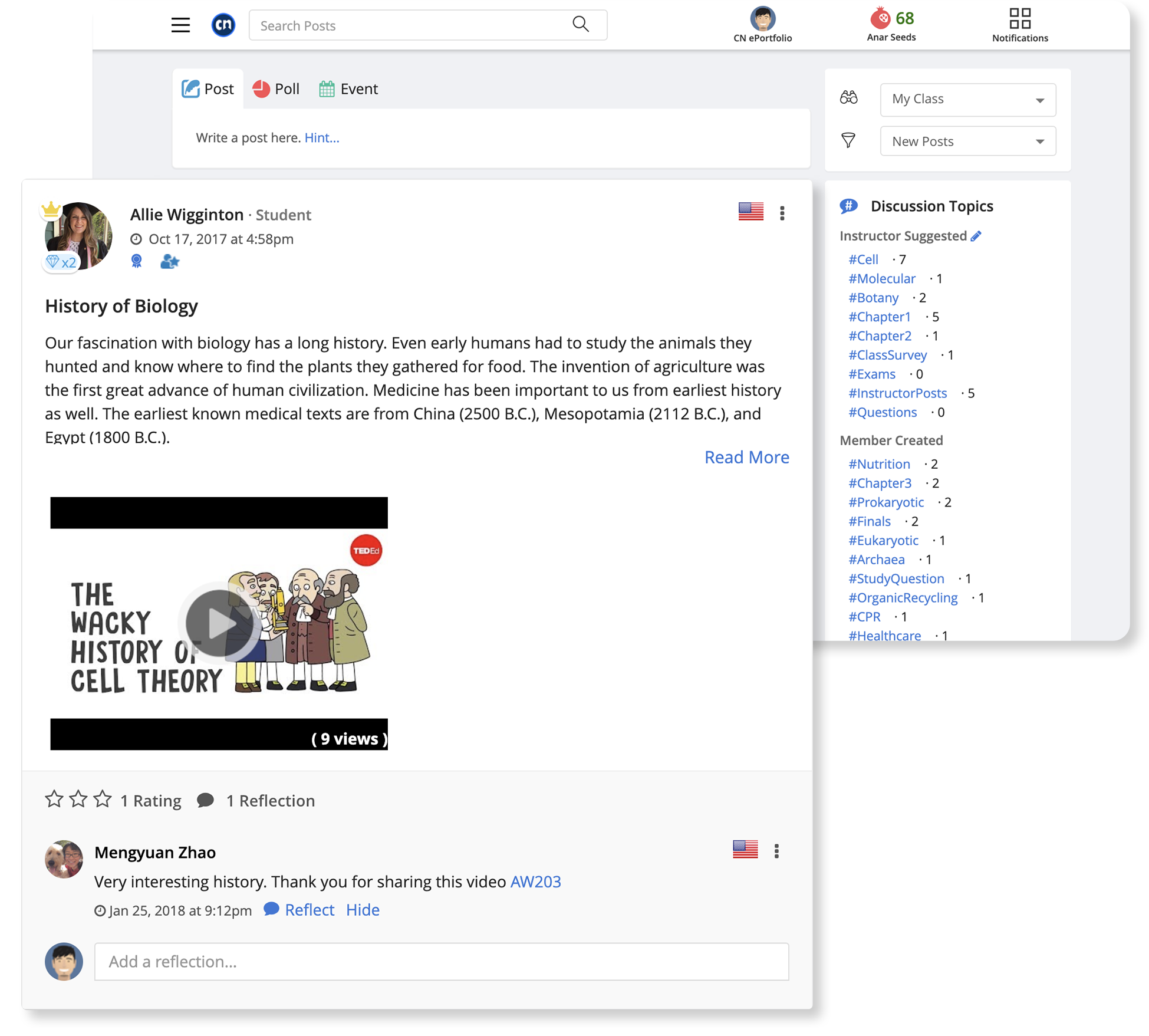Open the #Molecular topic

point(882,278)
